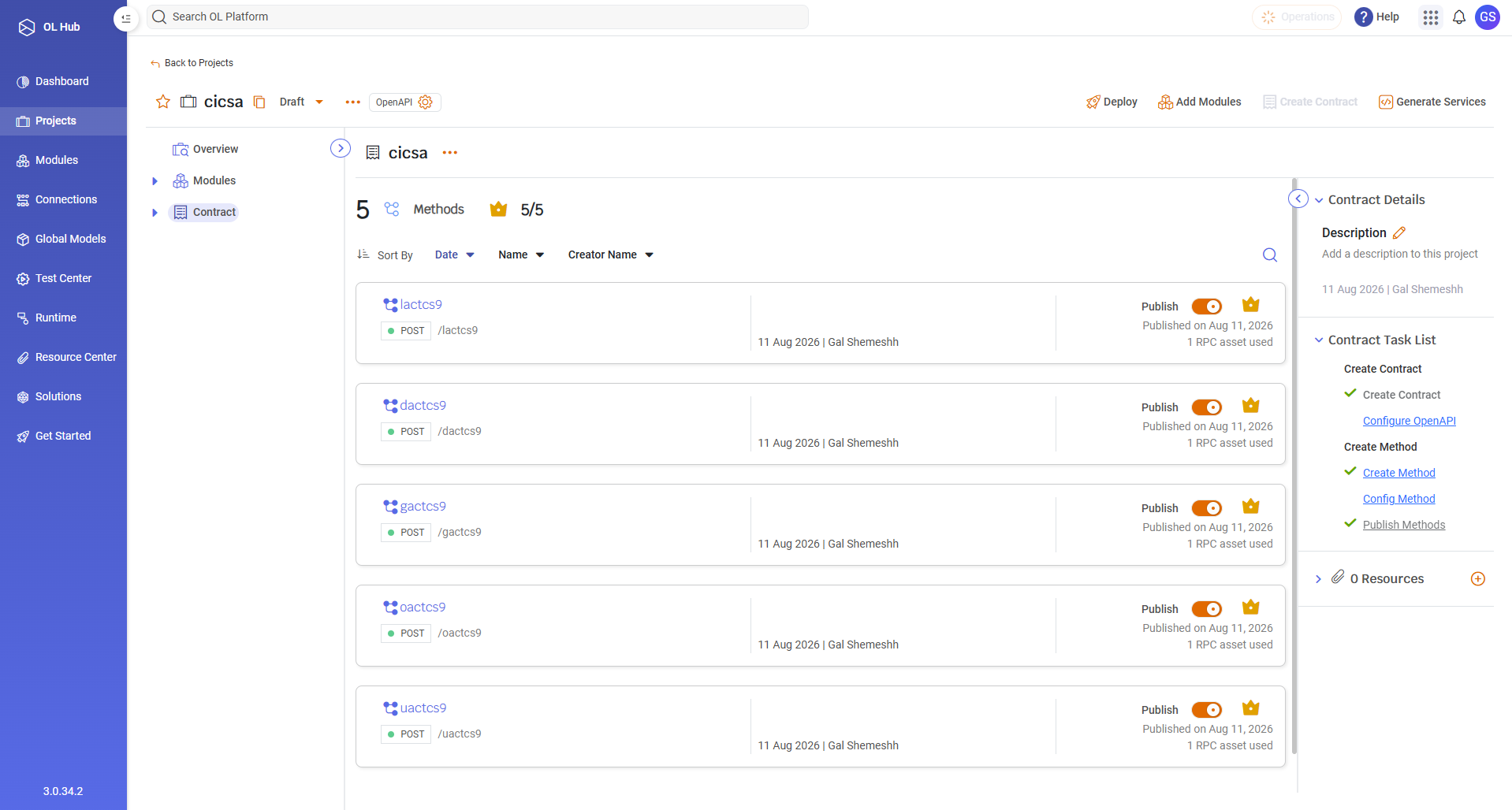The image size is (1512, 810).
Task: Toggle Publish switch for lactcs9
Action: pos(1207,307)
